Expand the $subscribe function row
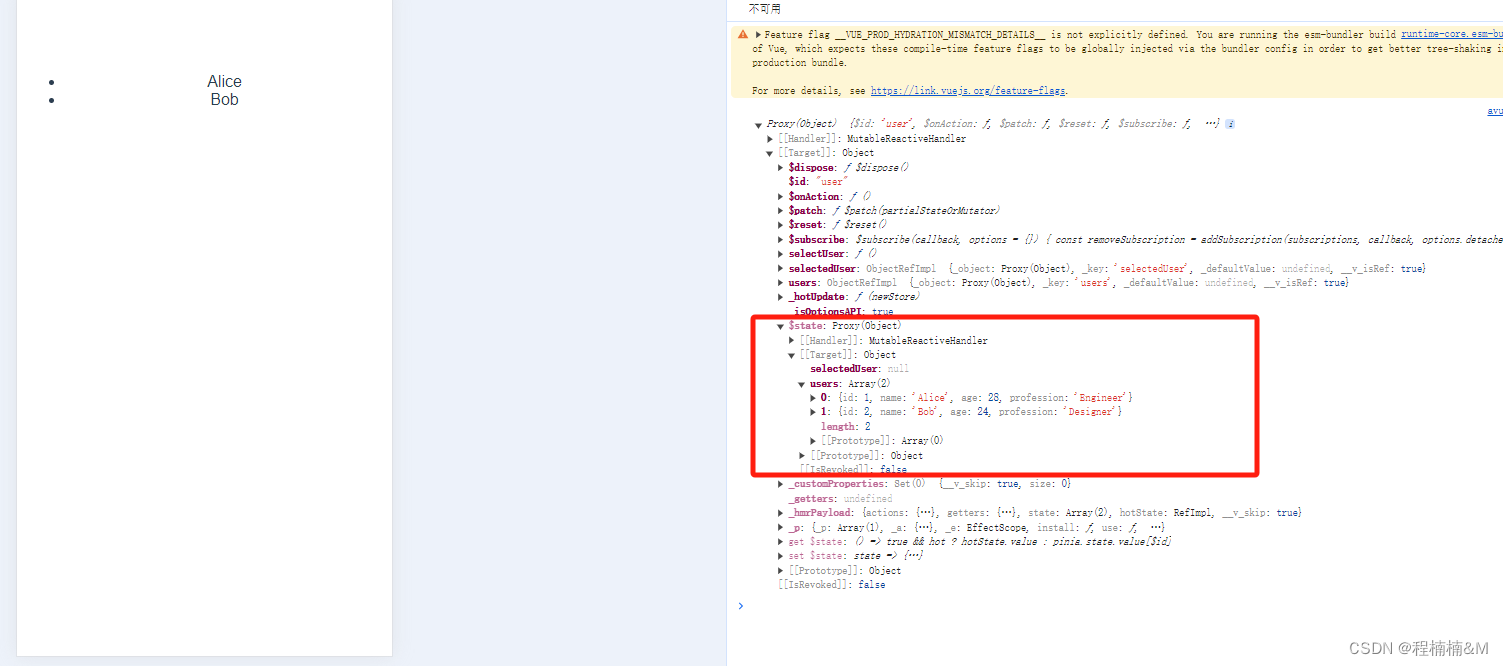 (x=781, y=240)
